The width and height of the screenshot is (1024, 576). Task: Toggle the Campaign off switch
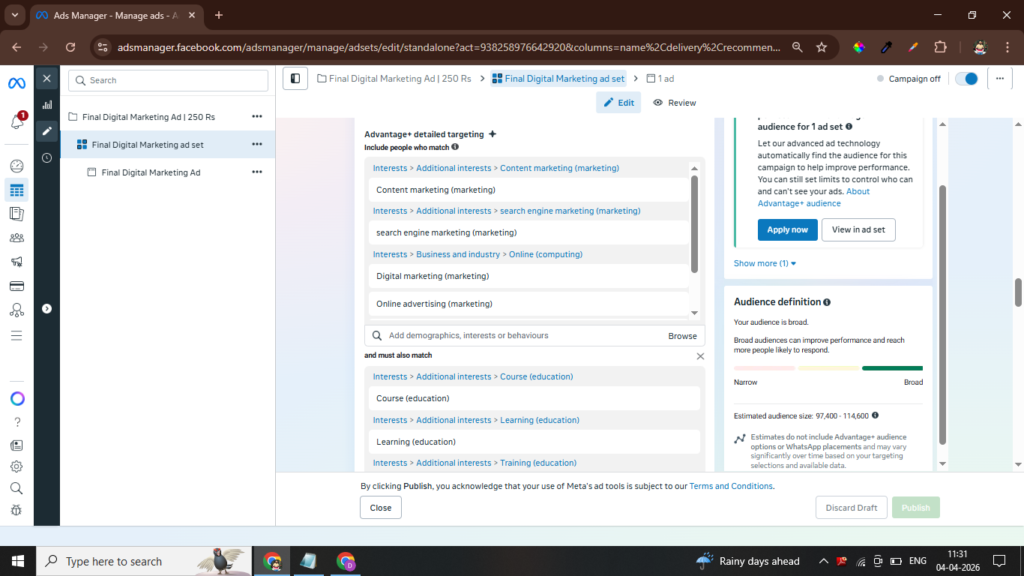click(965, 79)
